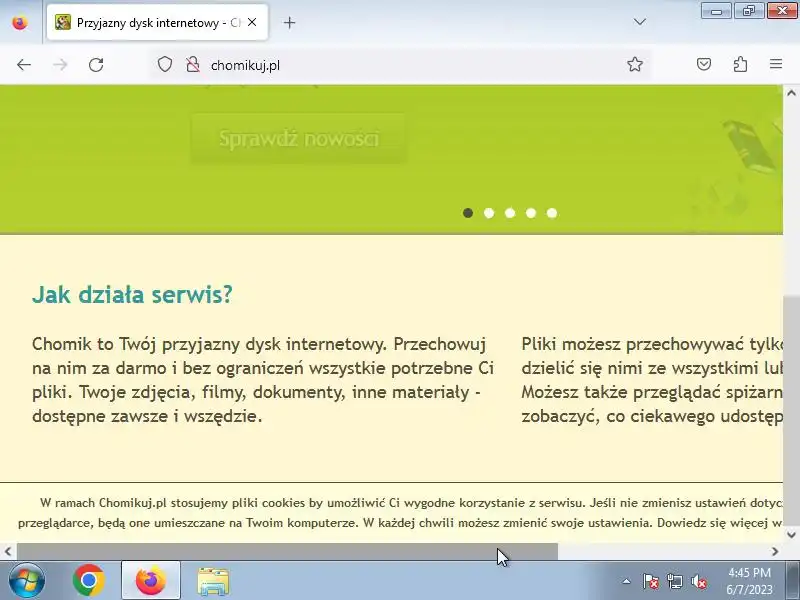This screenshot has width=800, height=600.
Task: Expand the list all tabs chevron
Action: click(639, 22)
